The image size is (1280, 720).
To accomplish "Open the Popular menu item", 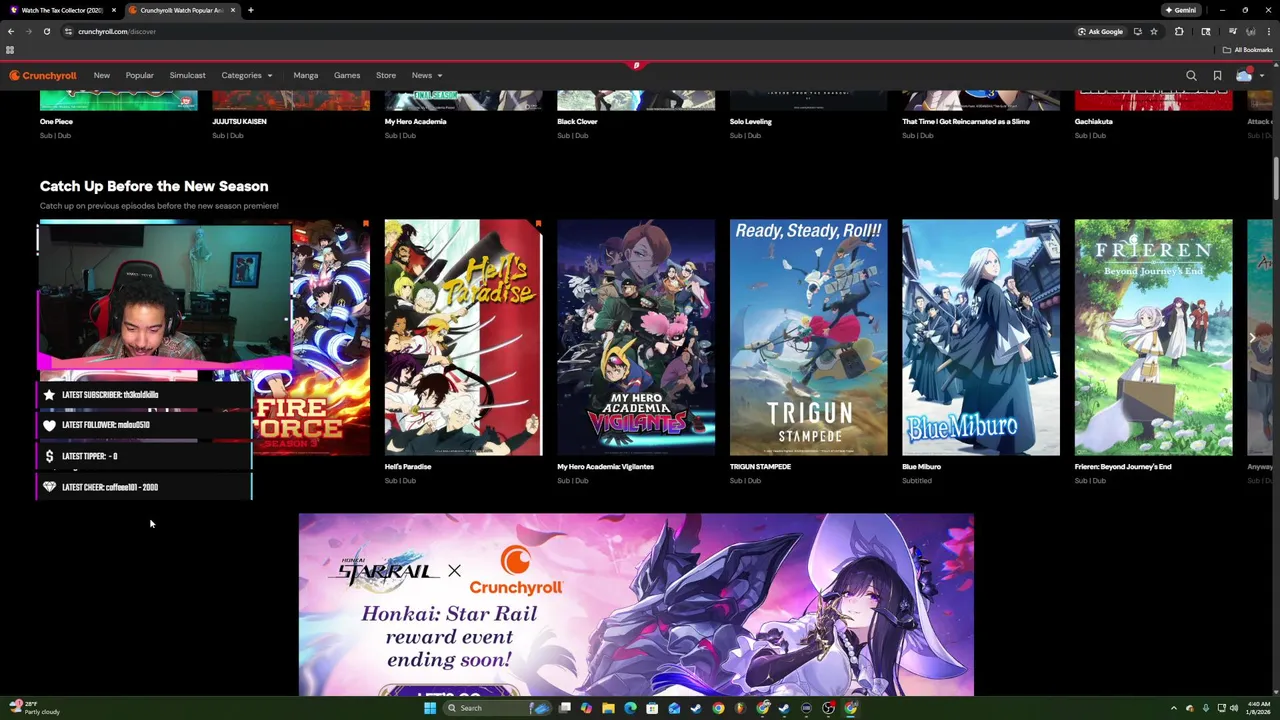I will pyautogui.click(x=140, y=75).
